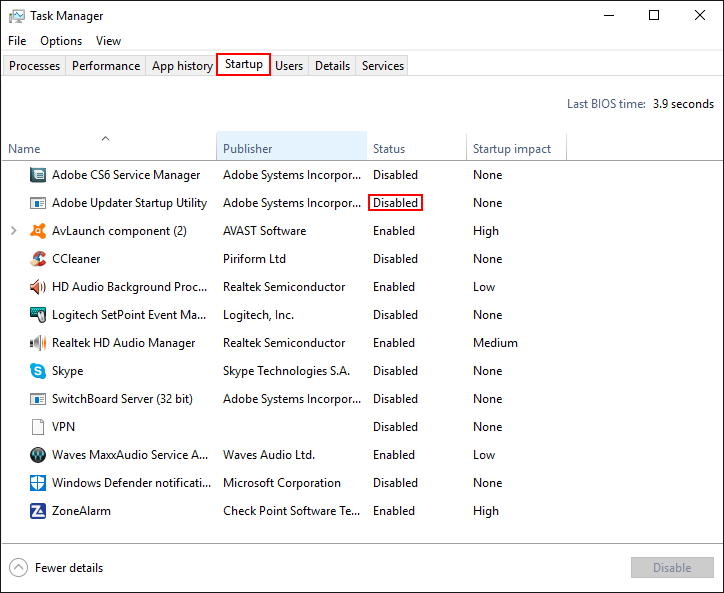
Task: Click the CCleaner icon
Action: 38,259
